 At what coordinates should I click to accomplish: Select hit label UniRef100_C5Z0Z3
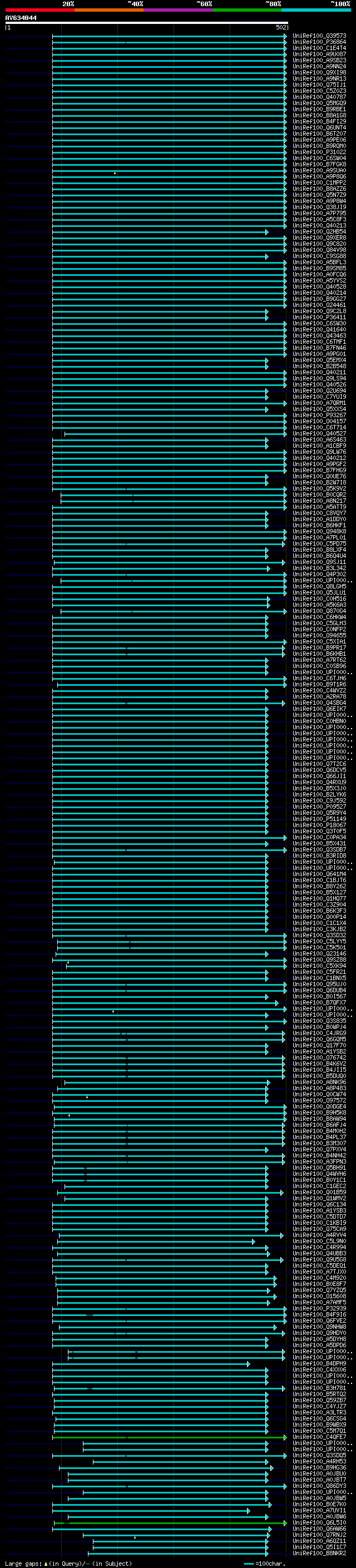pyautogui.click(x=319, y=91)
